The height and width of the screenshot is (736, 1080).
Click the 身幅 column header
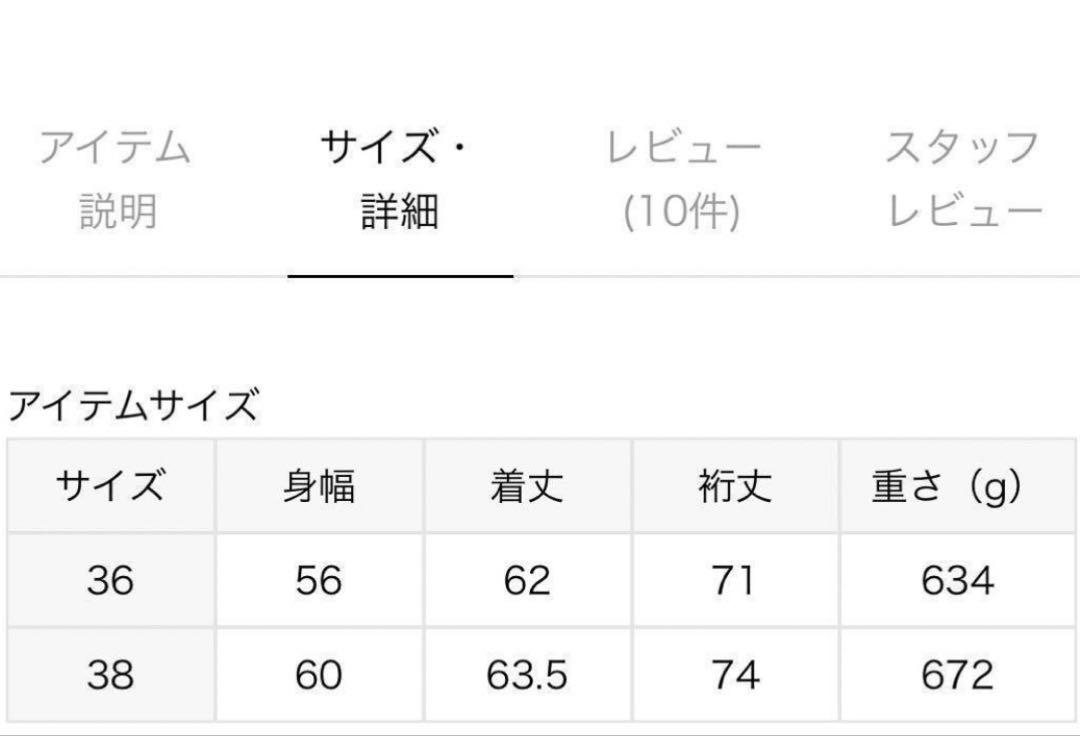319,485
